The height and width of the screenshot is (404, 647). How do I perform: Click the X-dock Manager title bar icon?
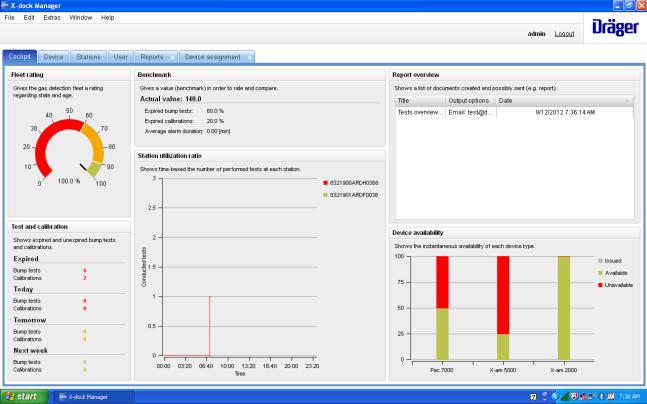click(x=6, y=5)
